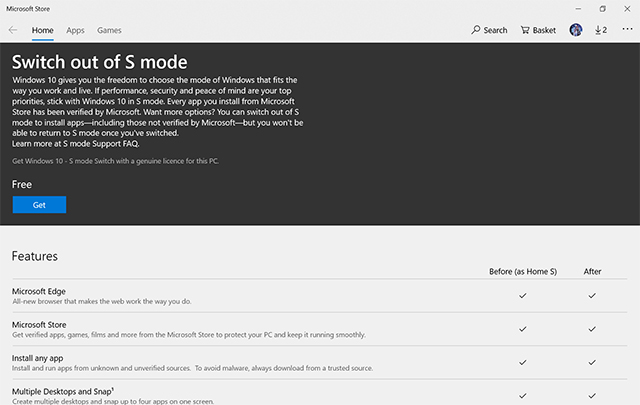Click the After column header
Viewport: 640px width, 405px height.
coord(592,271)
